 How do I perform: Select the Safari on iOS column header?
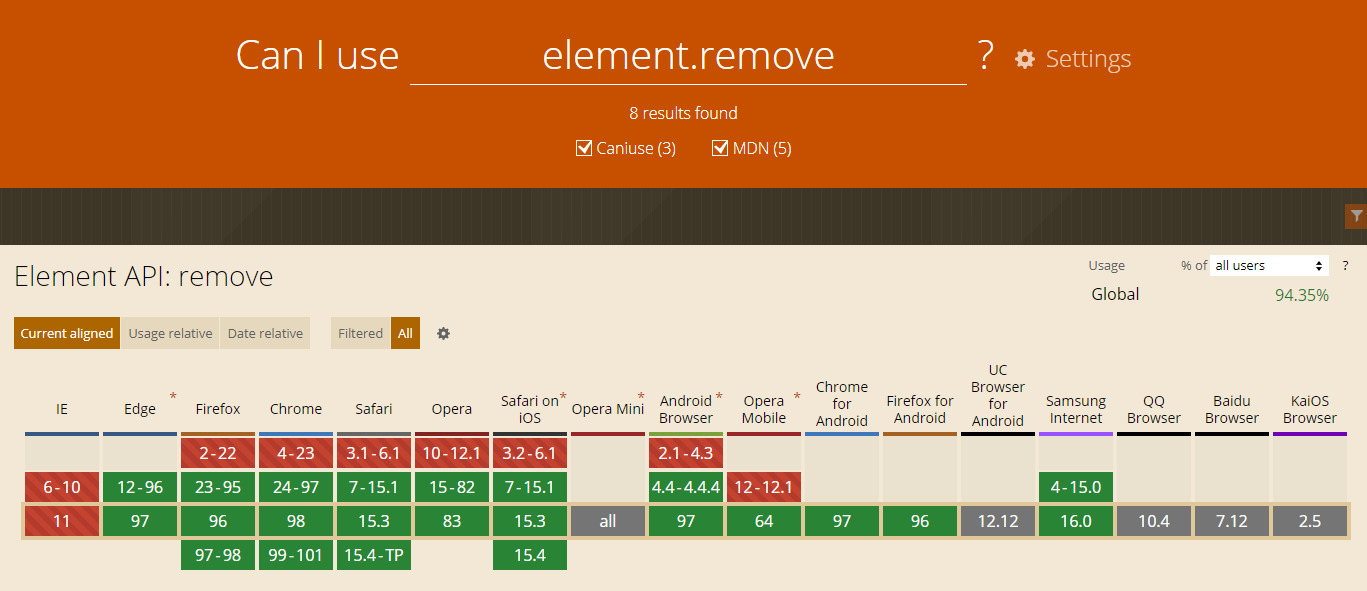point(530,409)
